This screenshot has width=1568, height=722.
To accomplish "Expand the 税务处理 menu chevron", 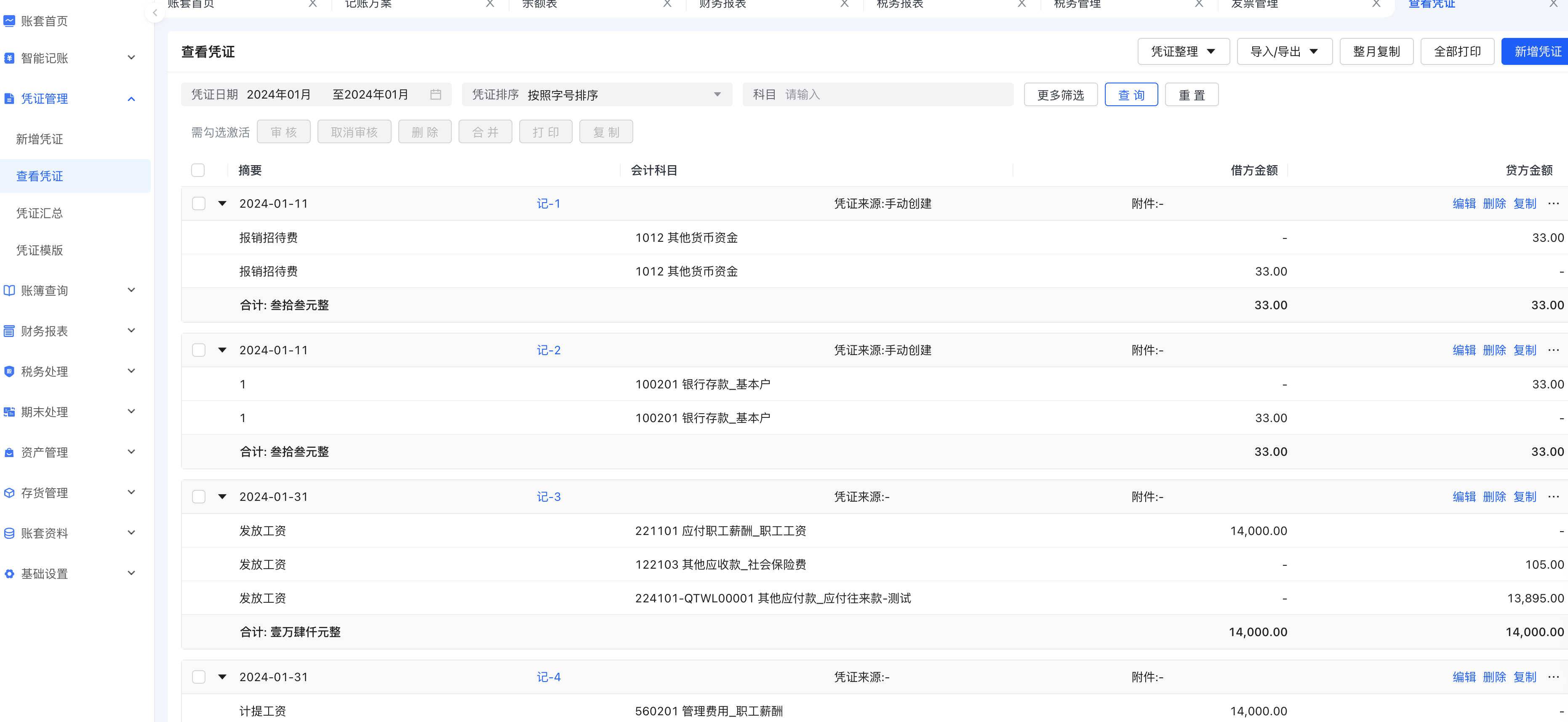I will tap(131, 372).
